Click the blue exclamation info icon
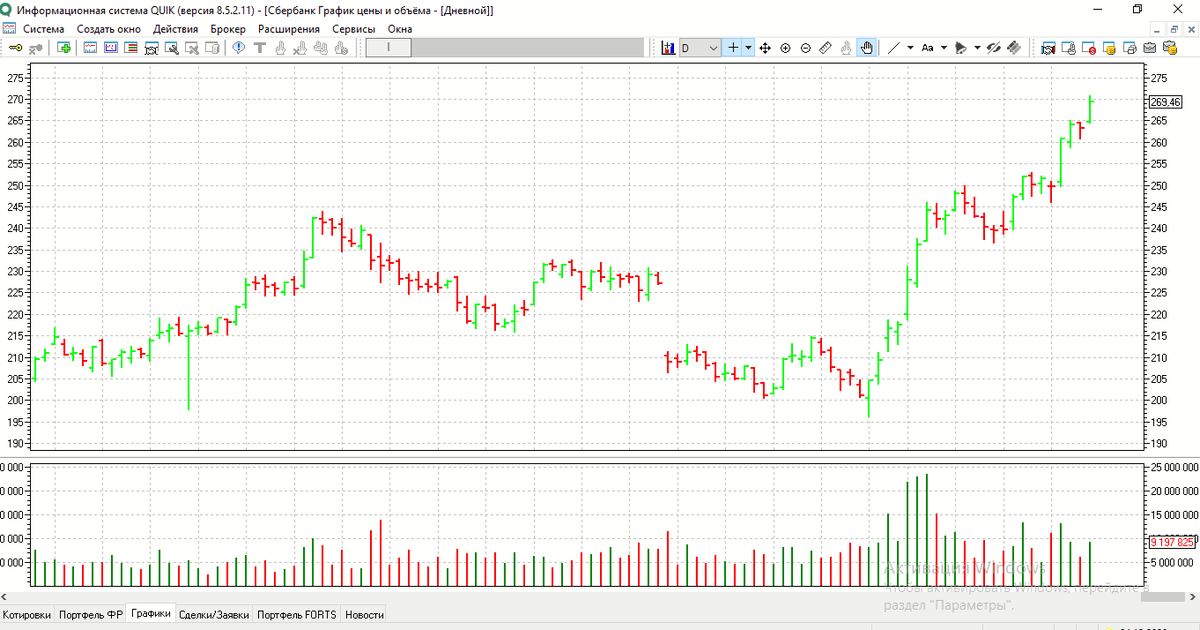The image size is (1200, 630). [x=238, y=47]
